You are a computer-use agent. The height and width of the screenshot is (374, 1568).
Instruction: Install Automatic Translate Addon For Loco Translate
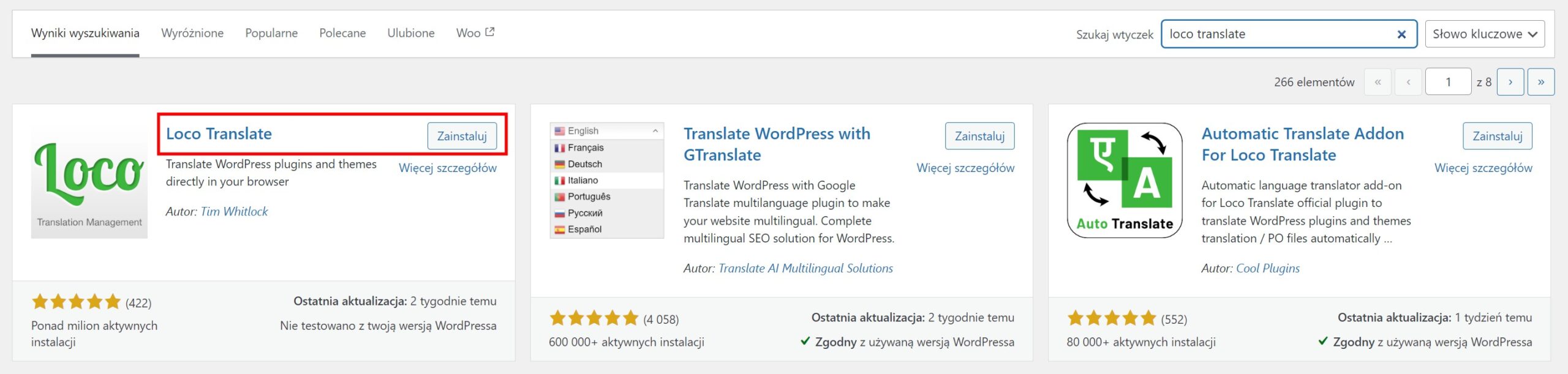(x=1497, y=136)
